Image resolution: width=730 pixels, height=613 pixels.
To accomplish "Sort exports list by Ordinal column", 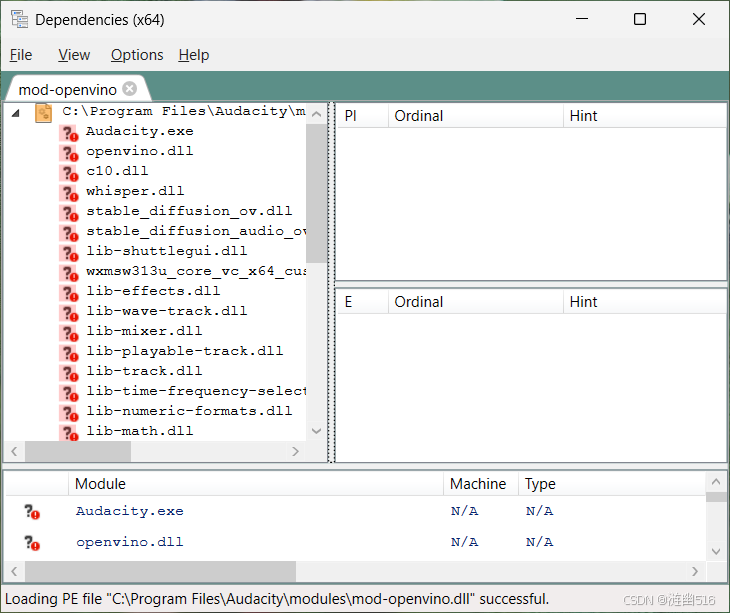I will coord(476,302).
